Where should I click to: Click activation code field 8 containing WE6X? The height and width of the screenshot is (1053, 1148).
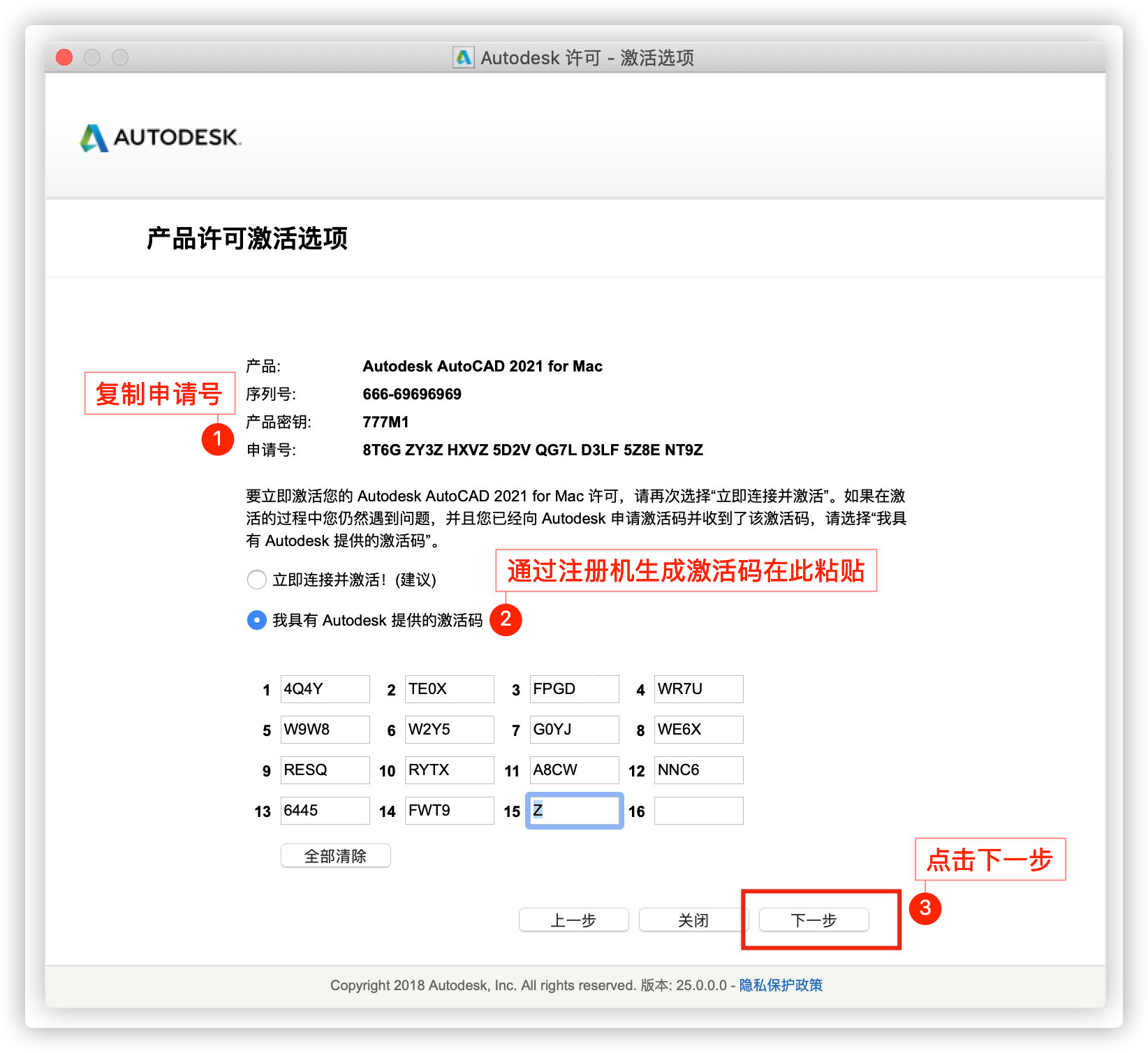click(698, 730)
